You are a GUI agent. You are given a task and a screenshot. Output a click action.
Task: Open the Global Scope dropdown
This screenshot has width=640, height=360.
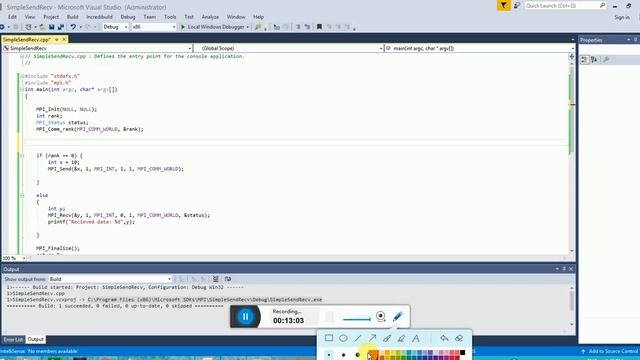289,48
